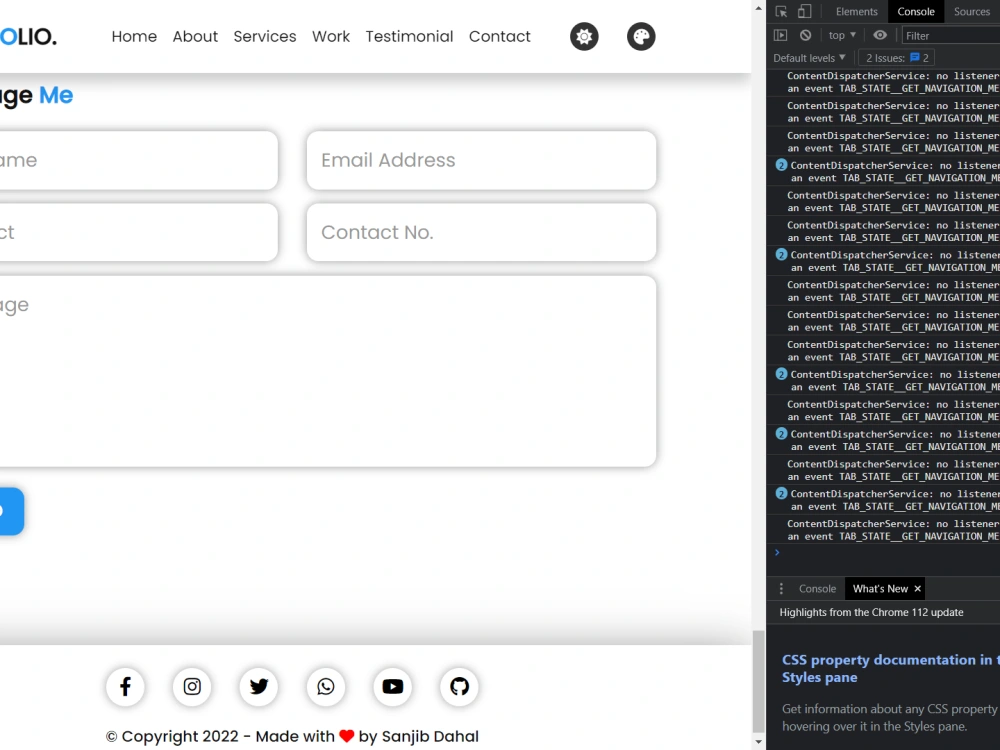
Task: Switch to the Console tab
Action: tap(916, 11)
